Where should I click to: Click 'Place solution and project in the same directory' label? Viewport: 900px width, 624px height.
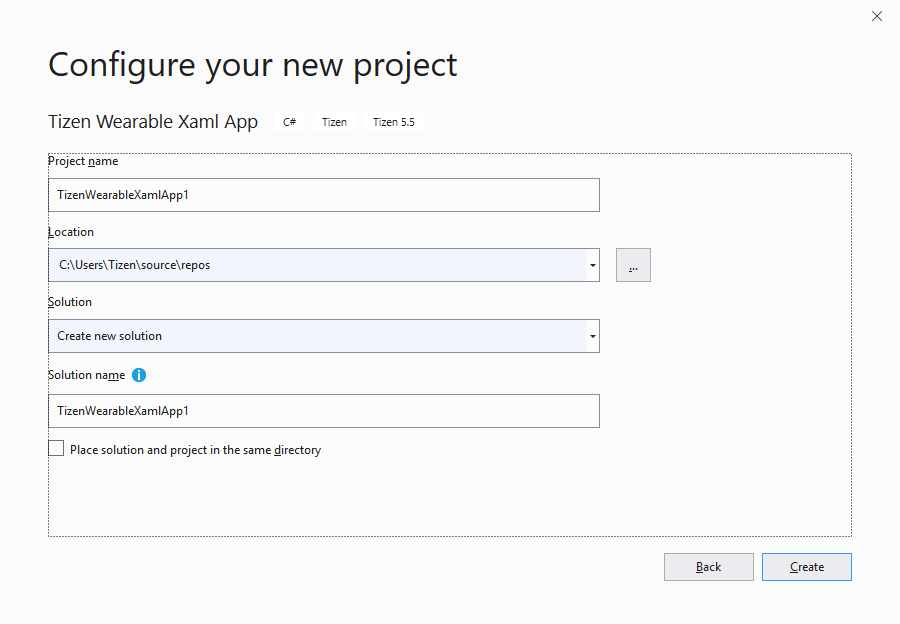pos(195,450)
